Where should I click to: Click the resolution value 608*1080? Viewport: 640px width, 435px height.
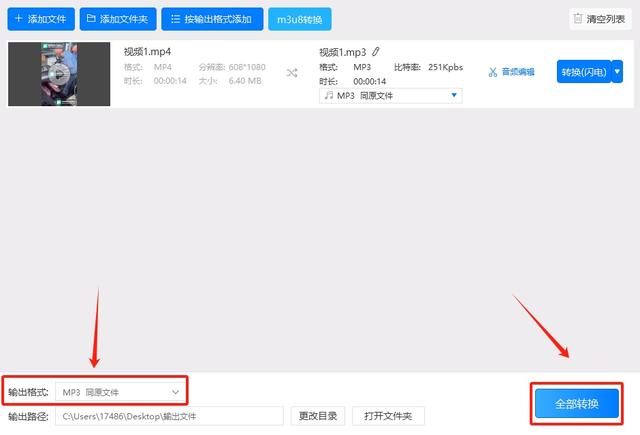(247, 67)
